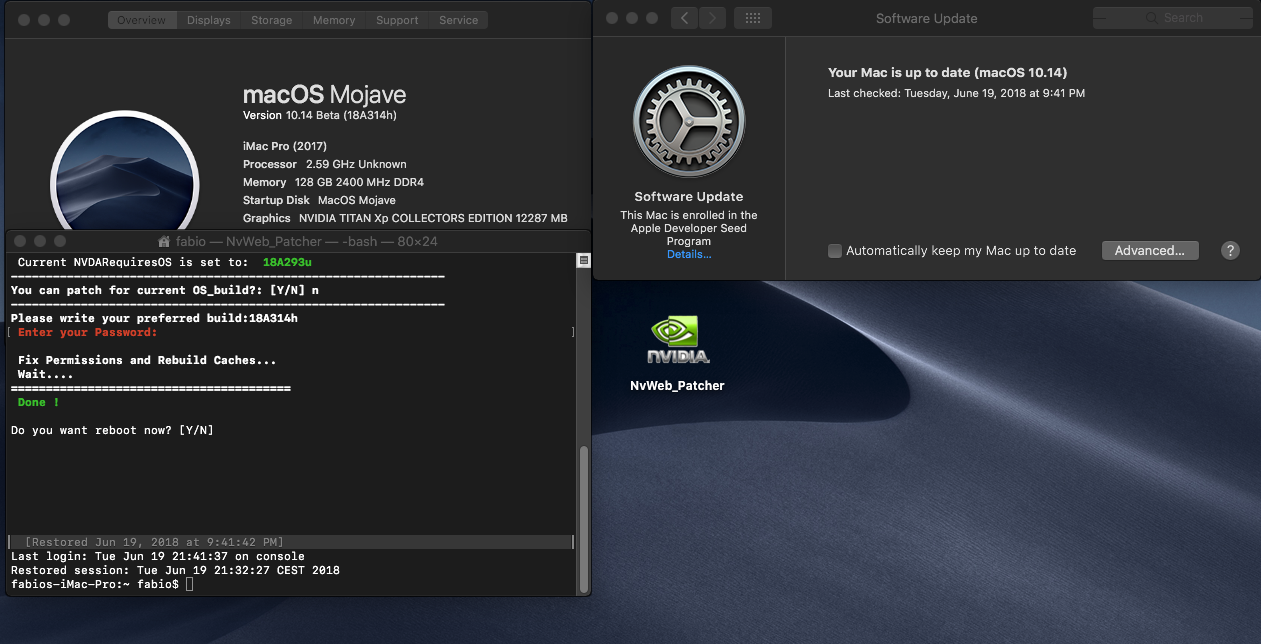
Task: Go forward in Software Update window
Action: 713,18
